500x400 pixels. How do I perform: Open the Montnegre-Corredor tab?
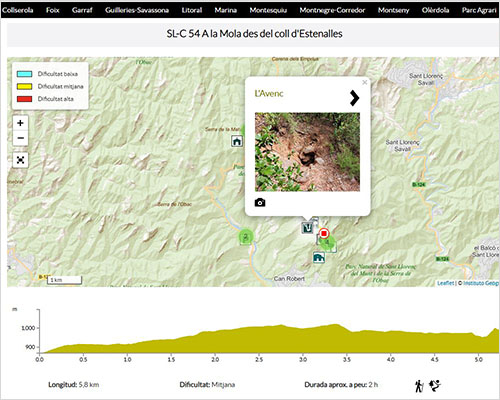click(x=332, y=10)
